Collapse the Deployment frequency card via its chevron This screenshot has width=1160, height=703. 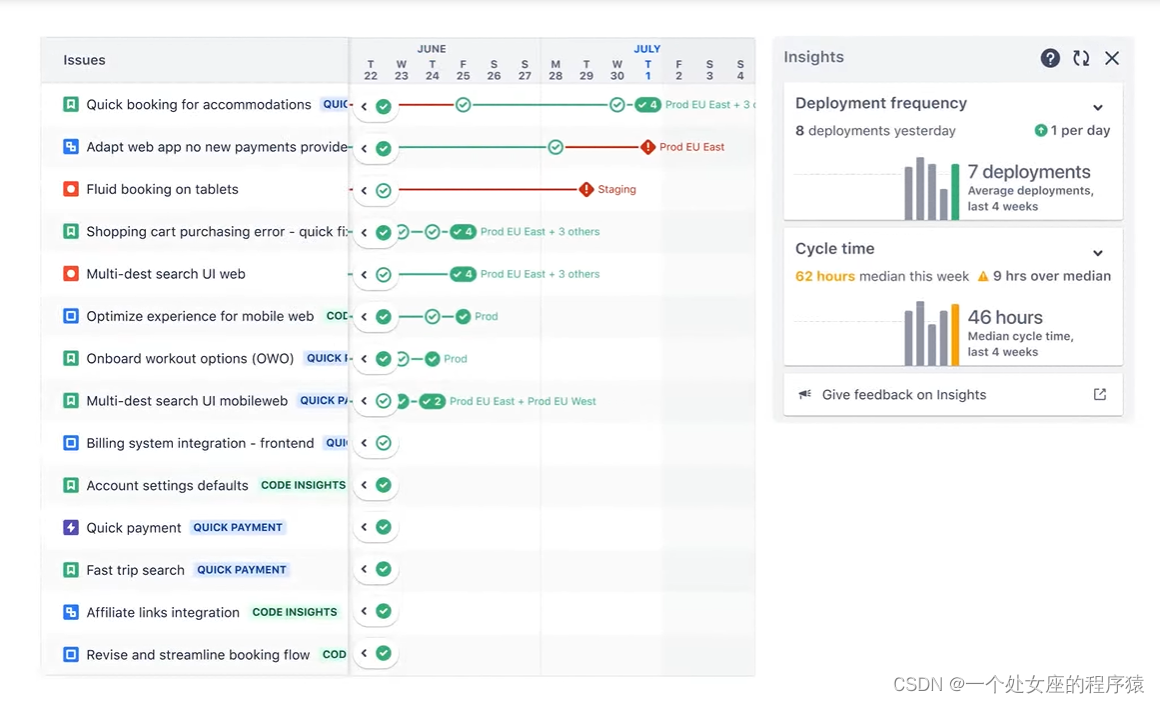tap(1098, 107)
